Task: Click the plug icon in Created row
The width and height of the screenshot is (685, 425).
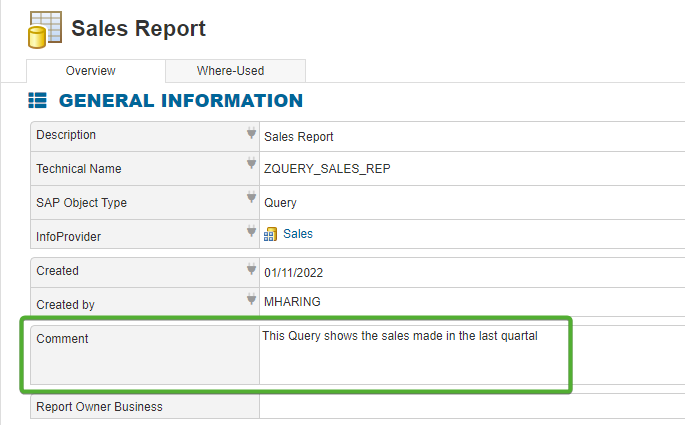Action: (x=251, y=269)
